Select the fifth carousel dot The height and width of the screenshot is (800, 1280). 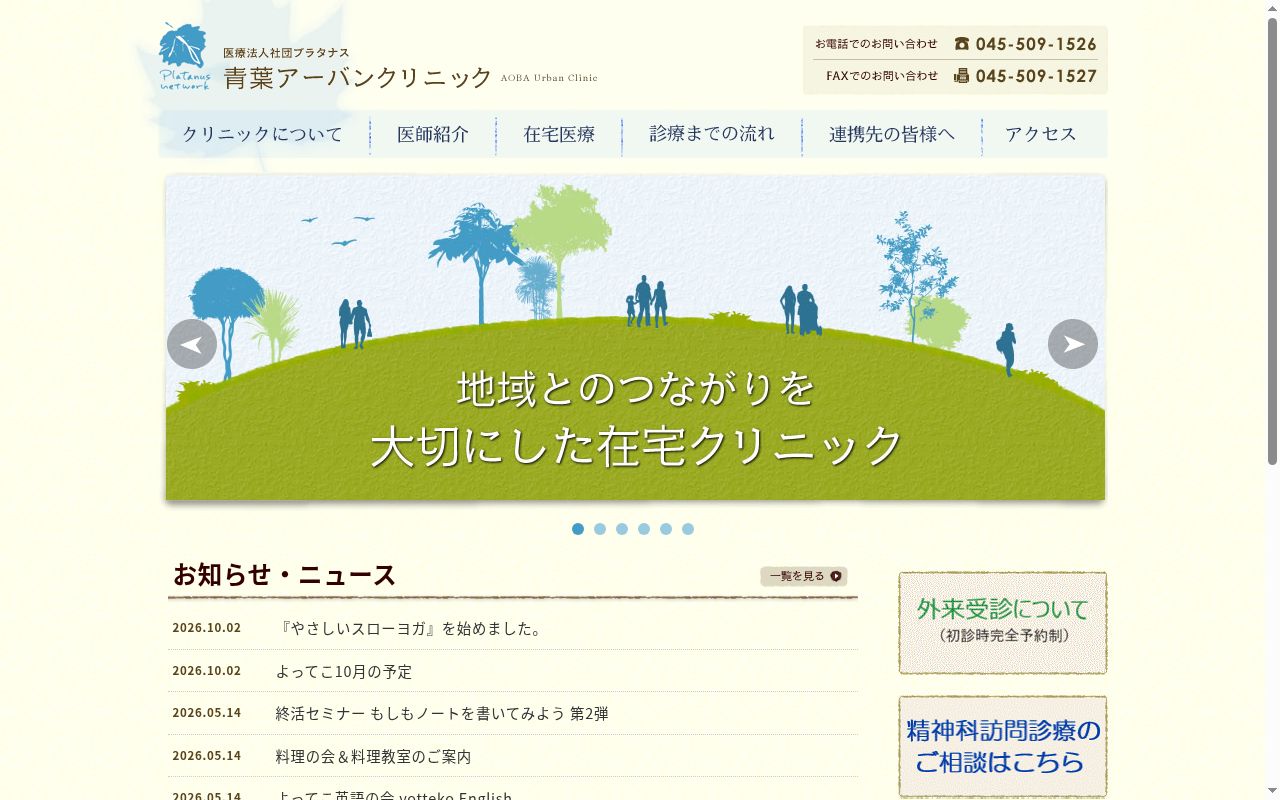(x=666, y=529)
